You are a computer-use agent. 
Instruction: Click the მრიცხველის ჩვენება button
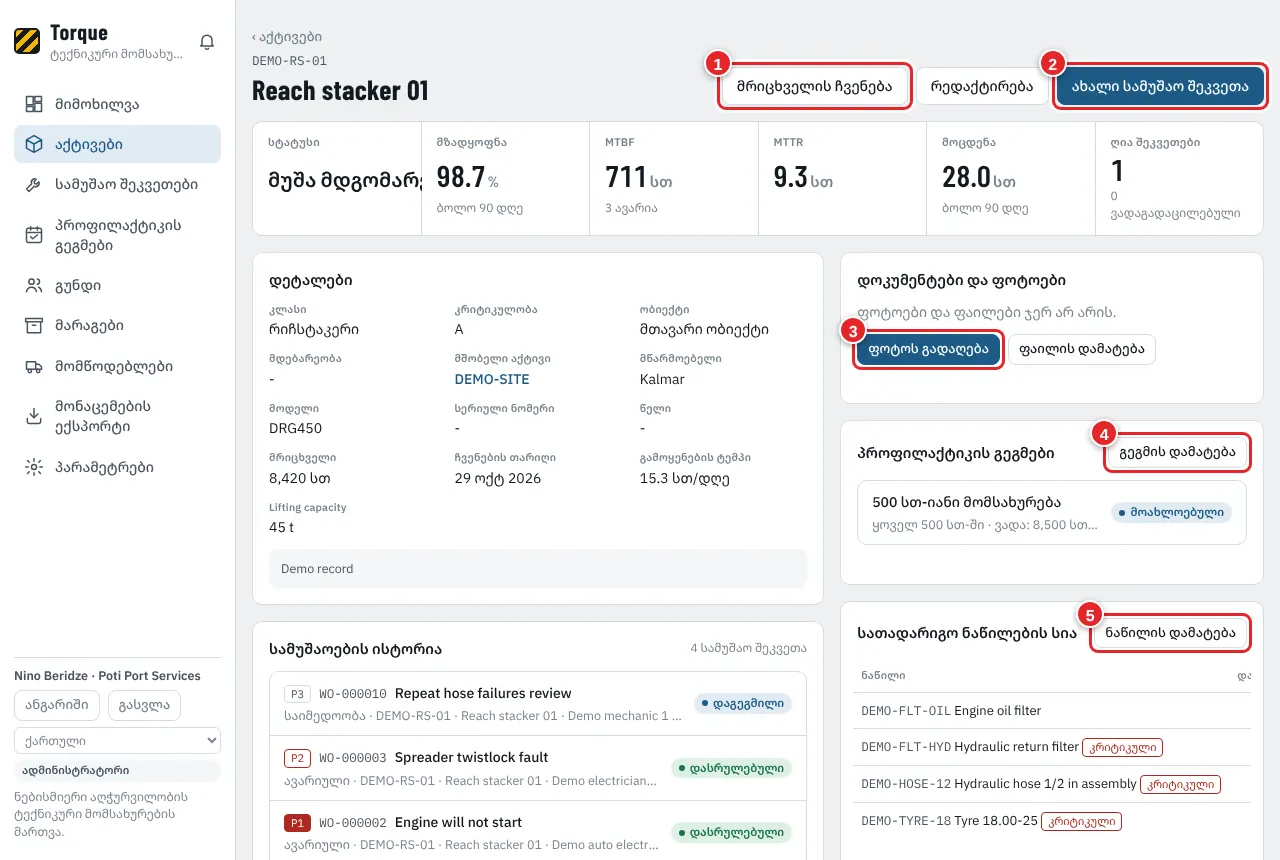coord(814,86)
